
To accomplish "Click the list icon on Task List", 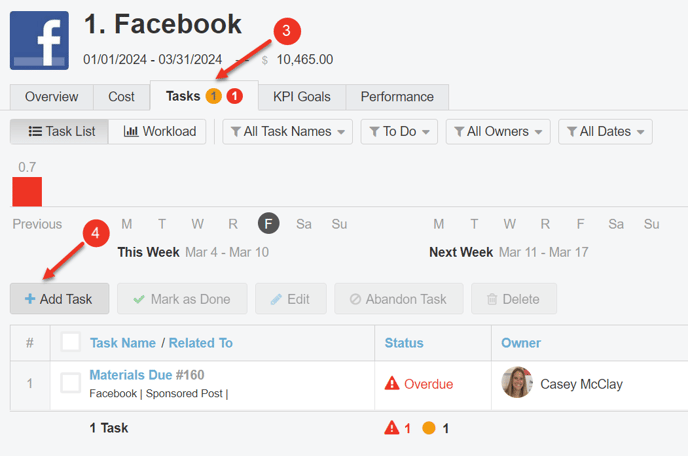I will coord(35,131).
